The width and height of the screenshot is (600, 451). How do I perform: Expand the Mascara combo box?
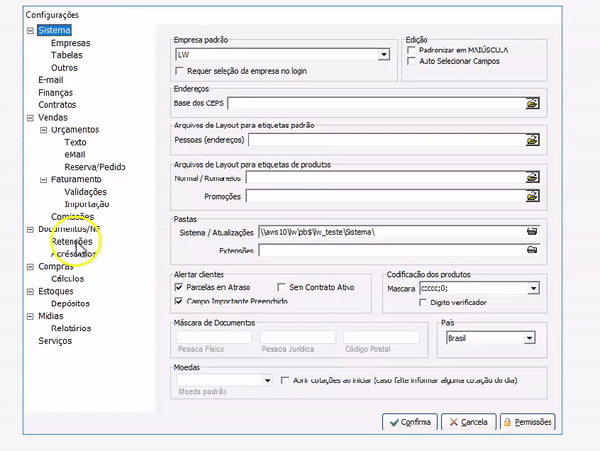pyautogui.click(x=532, y=288)
